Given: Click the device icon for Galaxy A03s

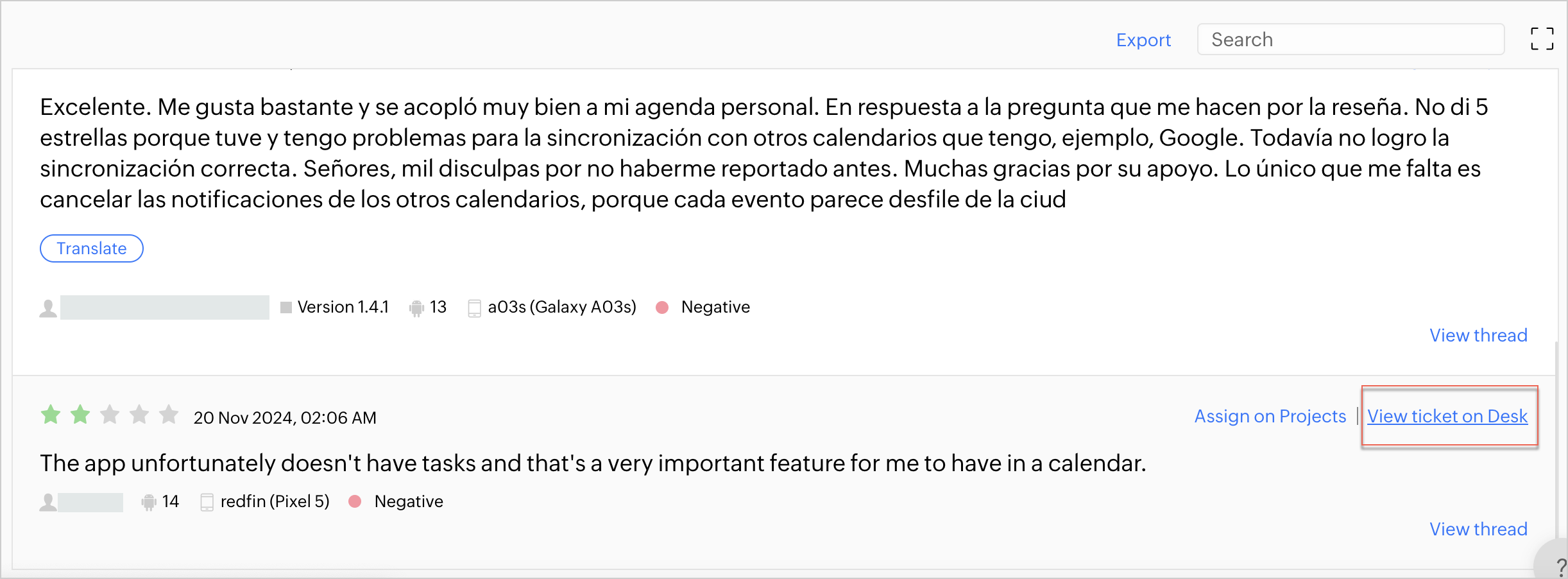Looking at the screenshot, I should pyautogui.click(x=474, y=308).
